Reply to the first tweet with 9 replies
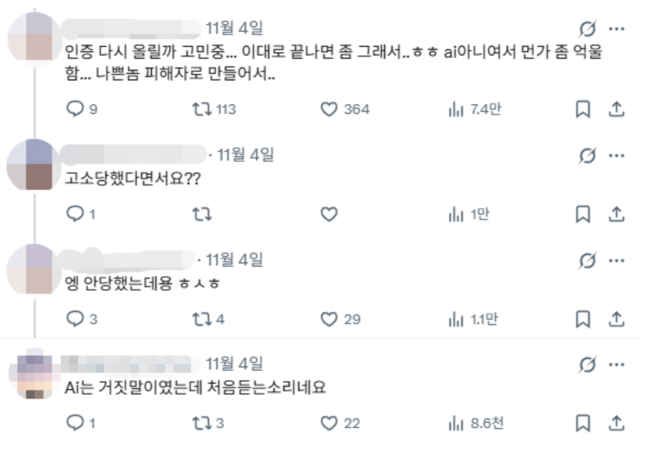Image resolution: width=650 pixels, height=450 pixels. [x=75, y=109]
